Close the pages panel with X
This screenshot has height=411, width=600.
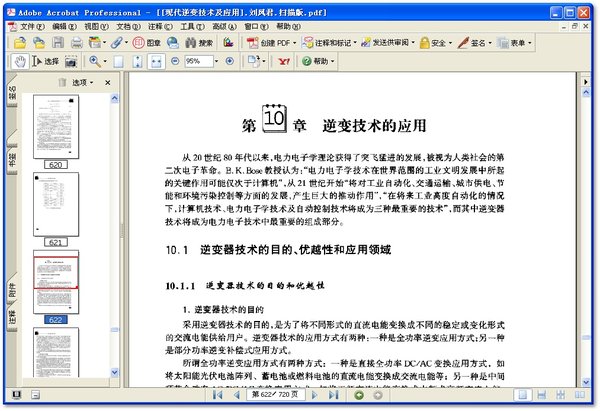[108, 82]
